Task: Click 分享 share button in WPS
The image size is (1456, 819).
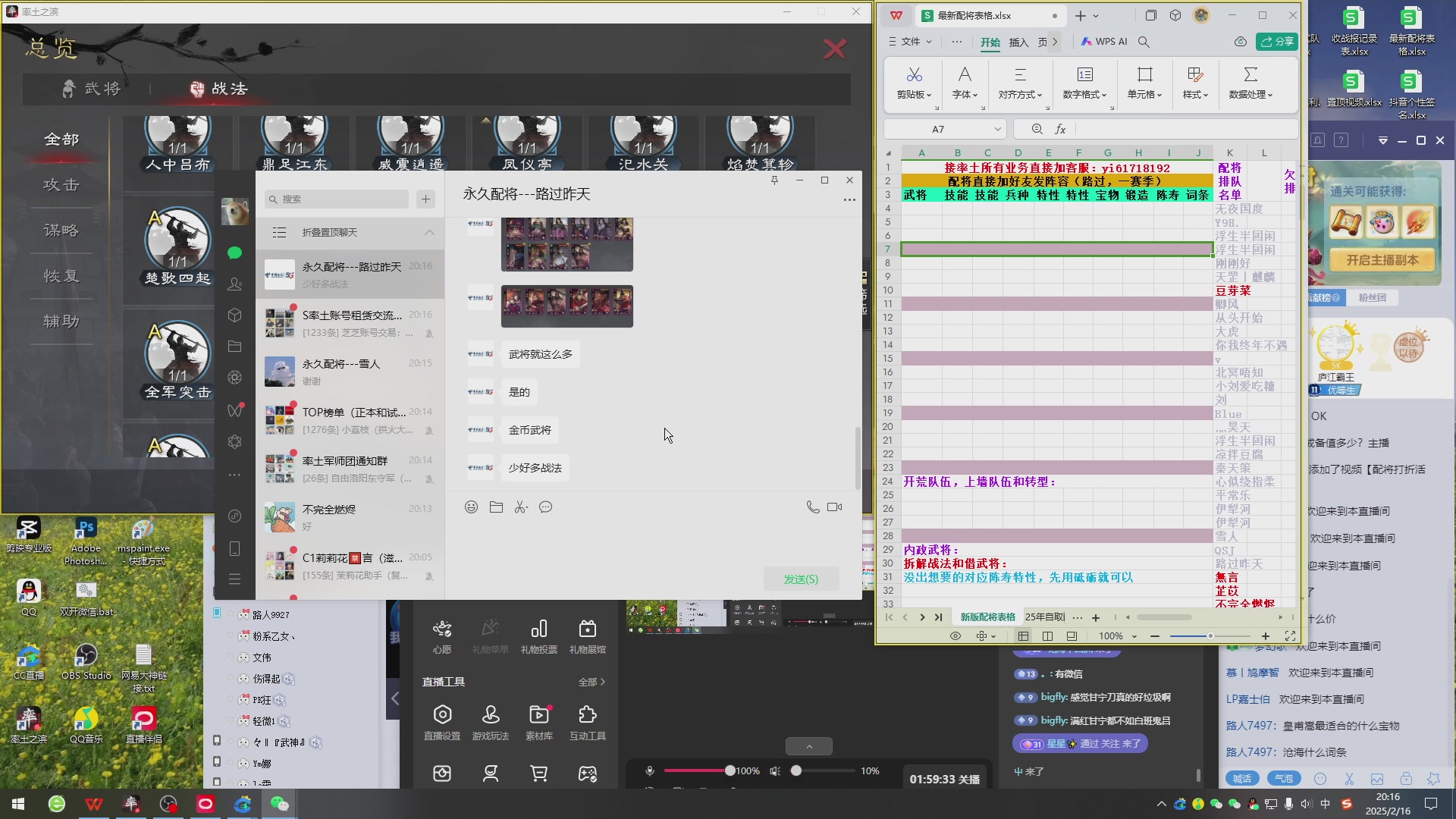Action: point(1277,42)
